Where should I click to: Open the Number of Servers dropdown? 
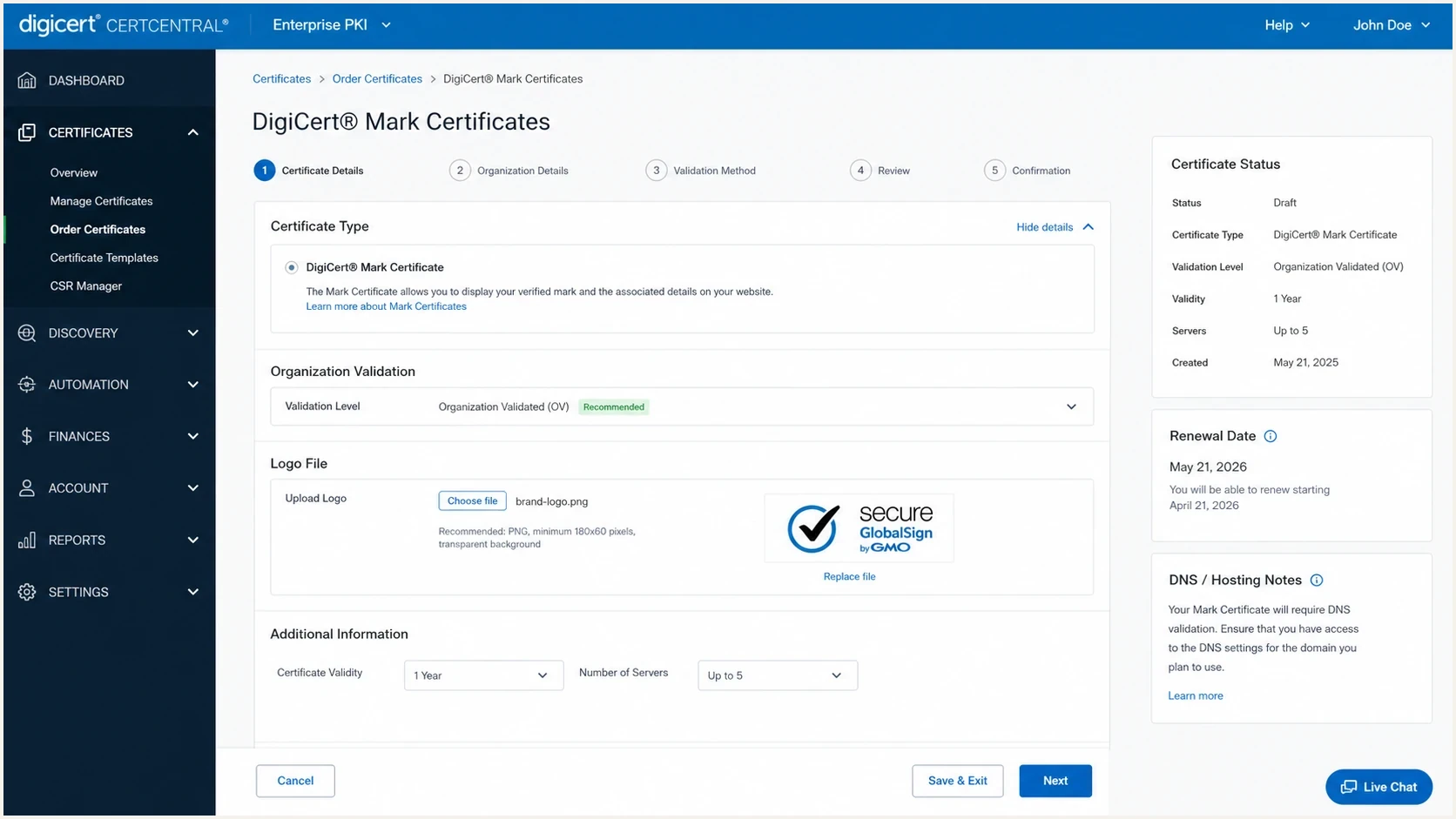778,675
